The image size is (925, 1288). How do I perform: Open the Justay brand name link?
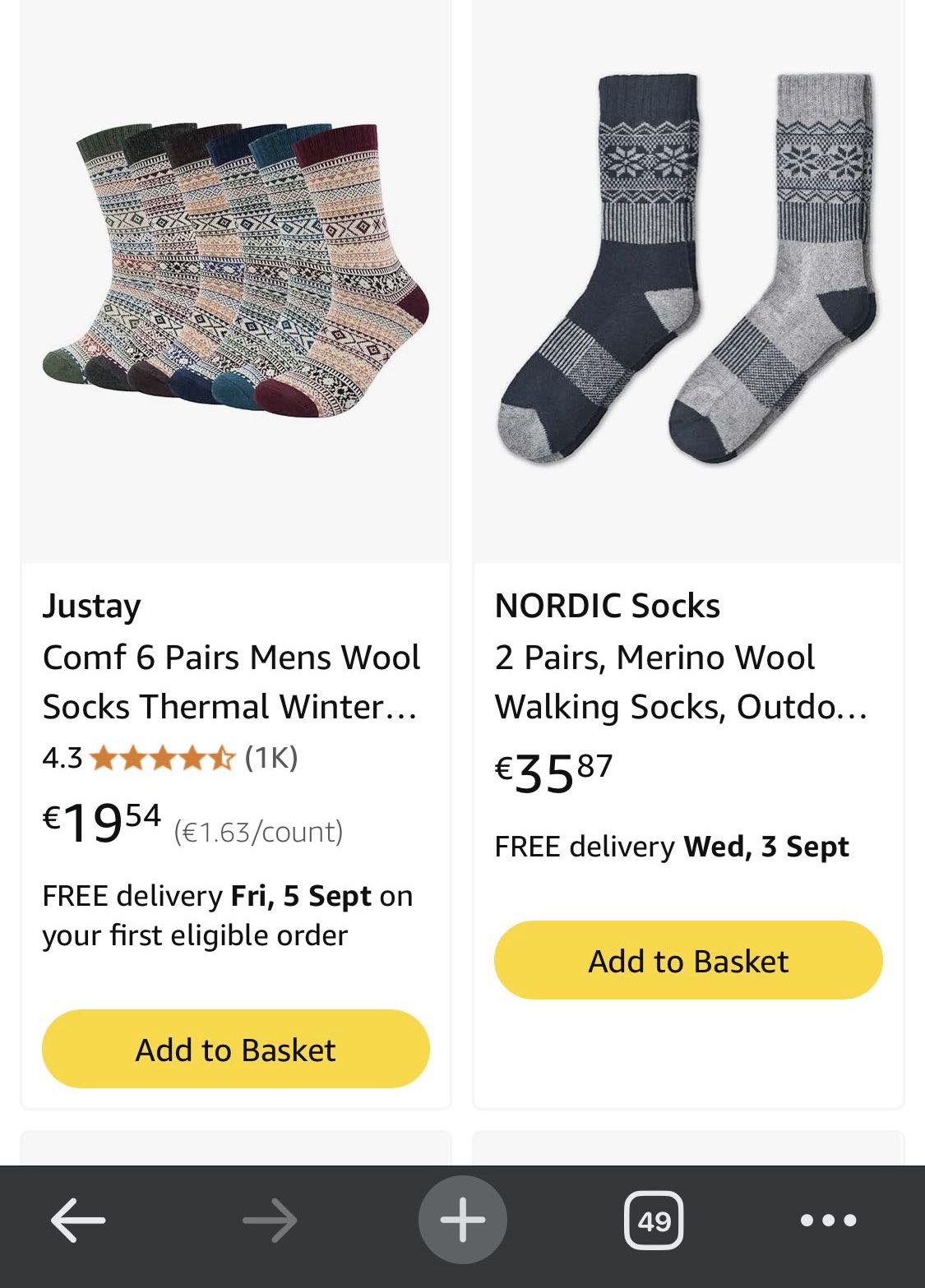coord(92,606)
